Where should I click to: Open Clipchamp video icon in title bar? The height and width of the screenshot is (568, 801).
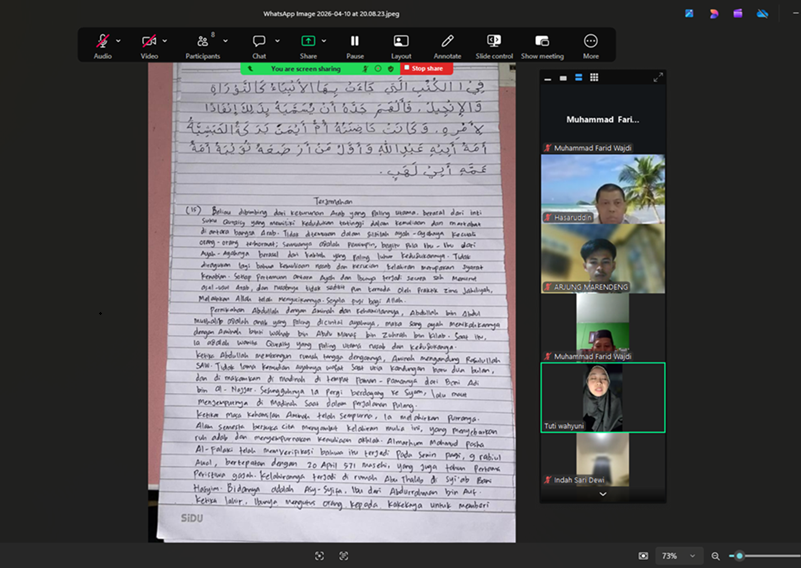click(738, 14)
